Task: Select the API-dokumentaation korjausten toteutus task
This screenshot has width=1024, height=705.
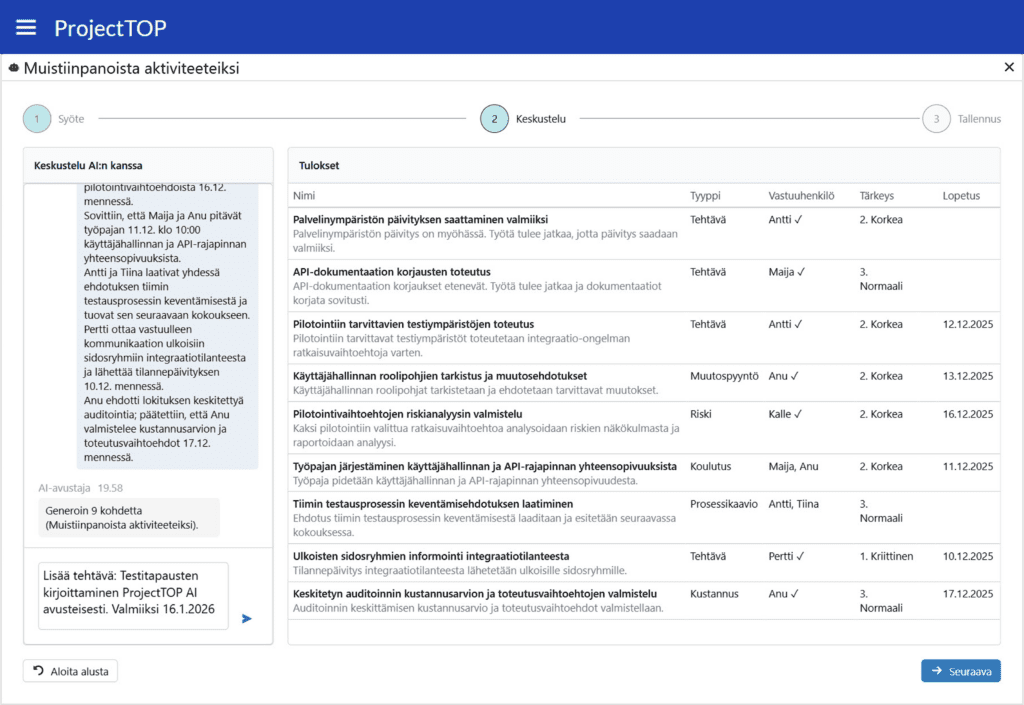Action: [x=391, y=272]
